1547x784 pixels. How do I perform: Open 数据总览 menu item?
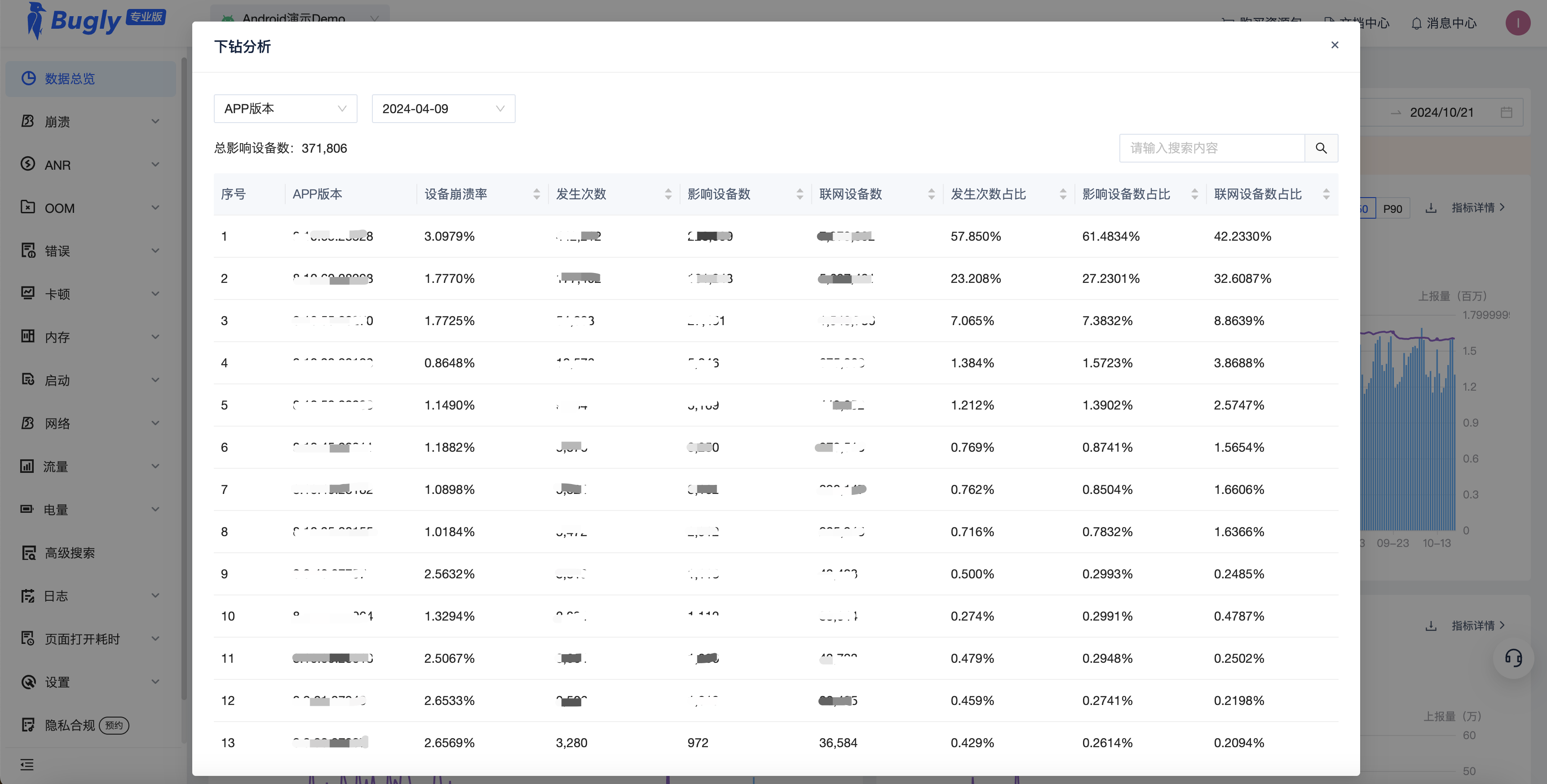point(91,79)
